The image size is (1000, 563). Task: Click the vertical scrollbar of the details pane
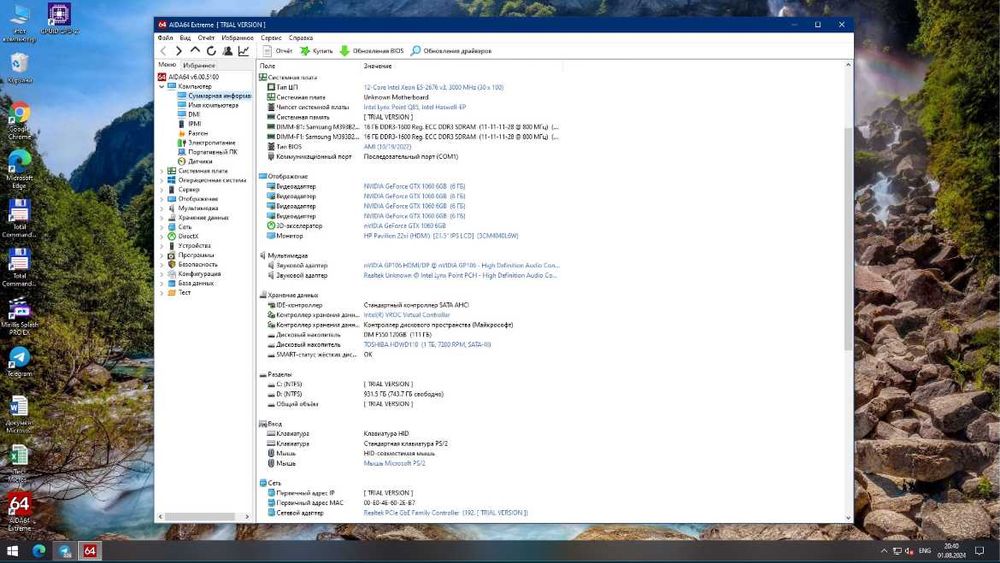point(848,238)
